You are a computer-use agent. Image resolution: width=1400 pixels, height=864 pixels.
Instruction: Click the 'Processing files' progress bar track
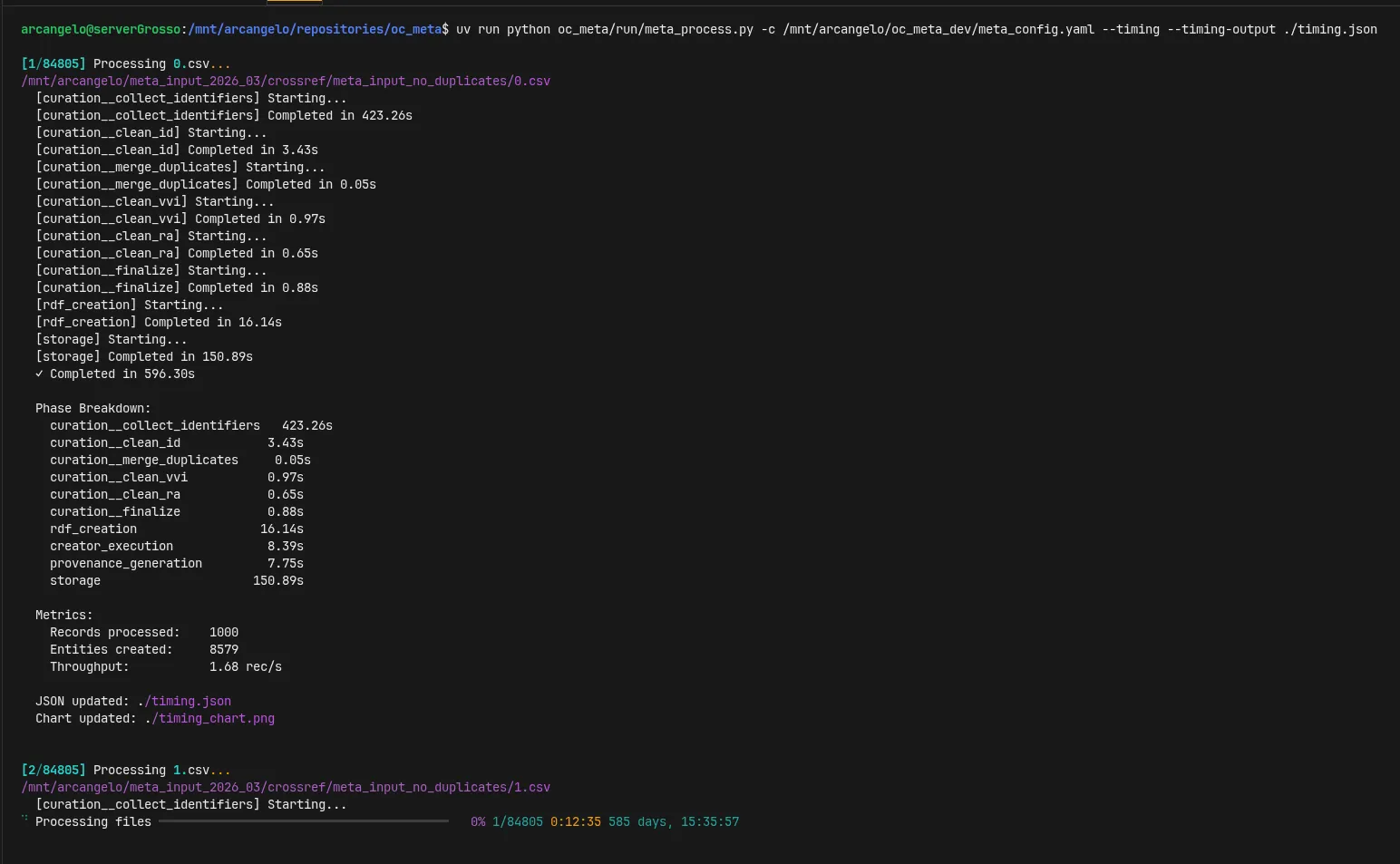304,821
